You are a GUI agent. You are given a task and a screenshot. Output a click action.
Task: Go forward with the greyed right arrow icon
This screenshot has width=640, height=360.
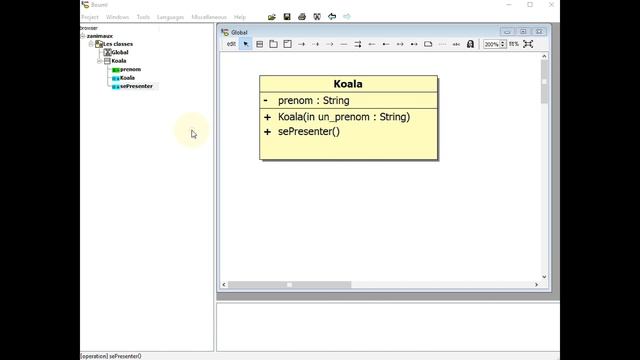347,17
